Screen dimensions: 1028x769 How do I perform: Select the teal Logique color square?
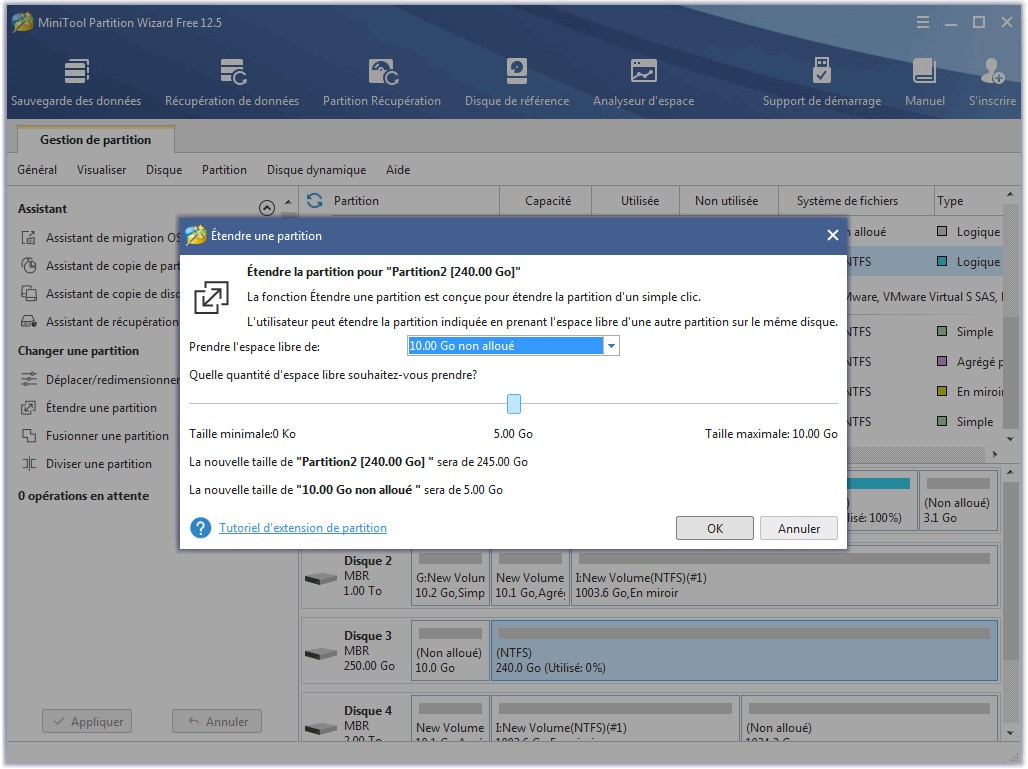(942, 261)
